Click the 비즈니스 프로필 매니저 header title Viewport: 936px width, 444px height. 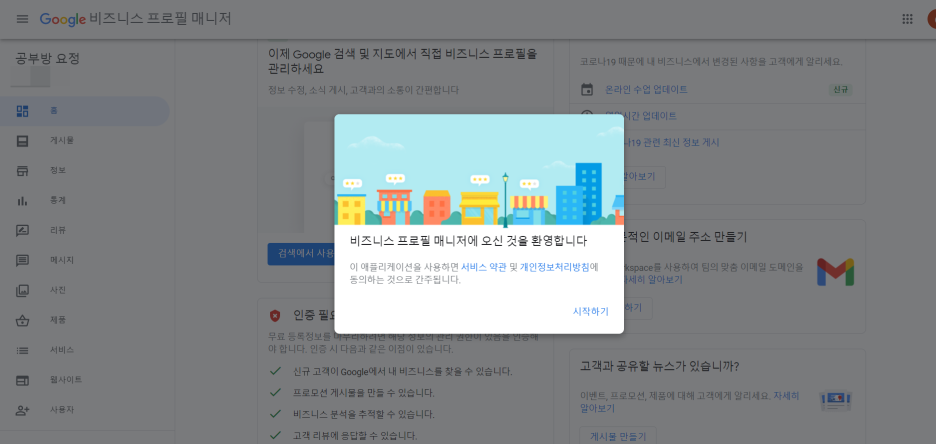[161, 19]
